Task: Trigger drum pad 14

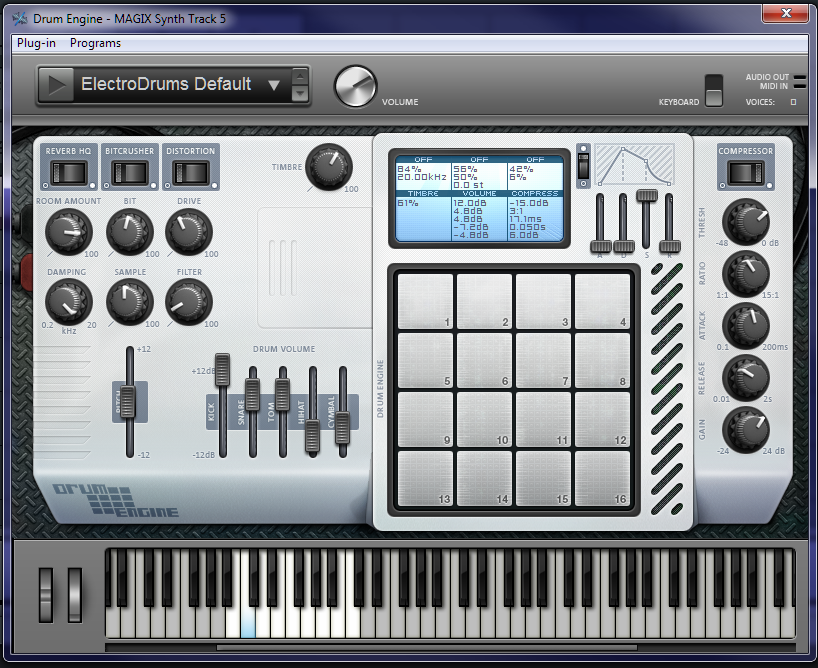Action: [484, 479]
